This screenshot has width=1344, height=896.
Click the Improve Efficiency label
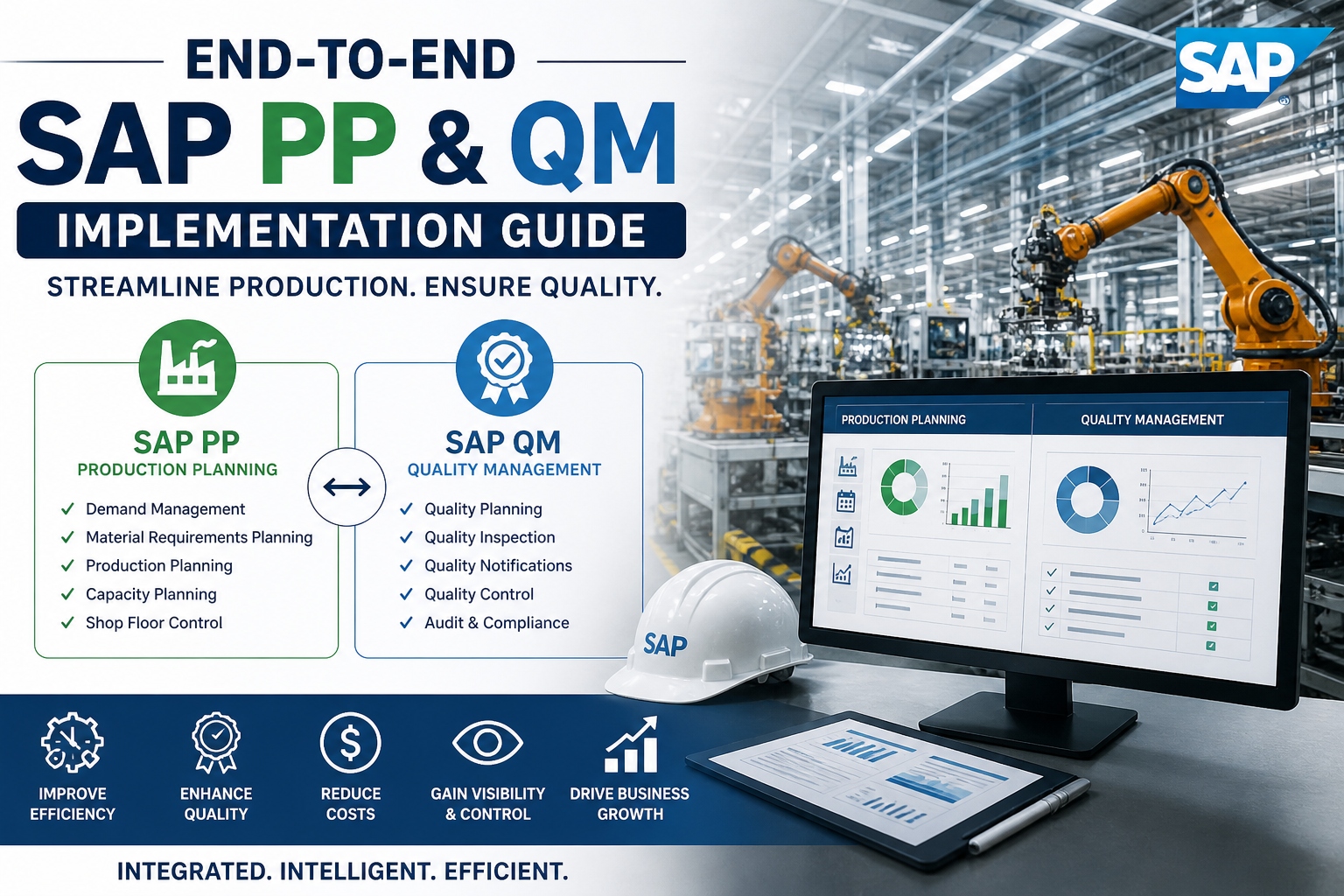73,803
